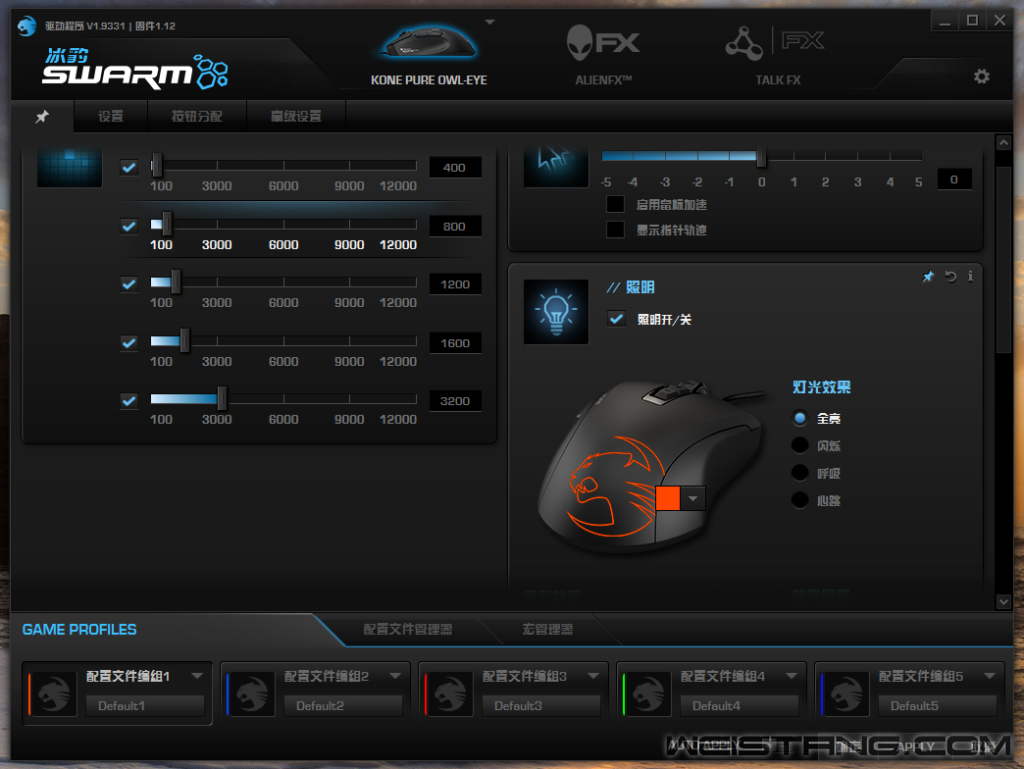Viewport: 1024px width, 769px height.
Task: Enable the 显示指针轨迹 checkbox
Action: [615, 230]
